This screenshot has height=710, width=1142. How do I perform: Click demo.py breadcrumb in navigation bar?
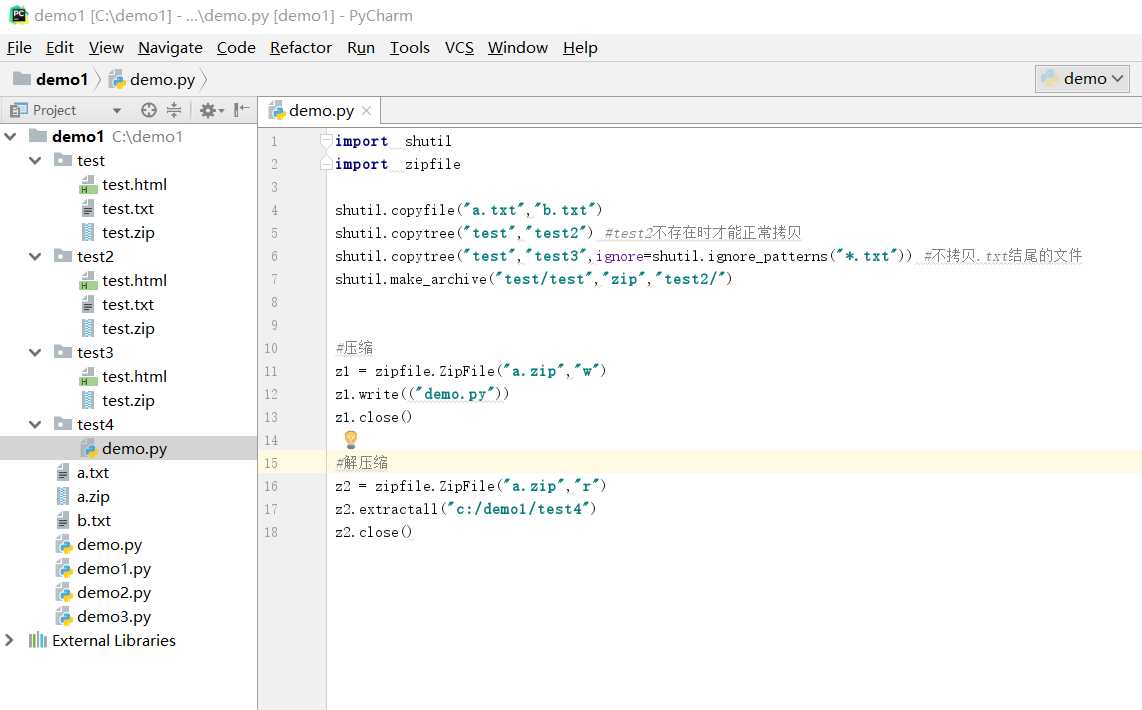152,79
